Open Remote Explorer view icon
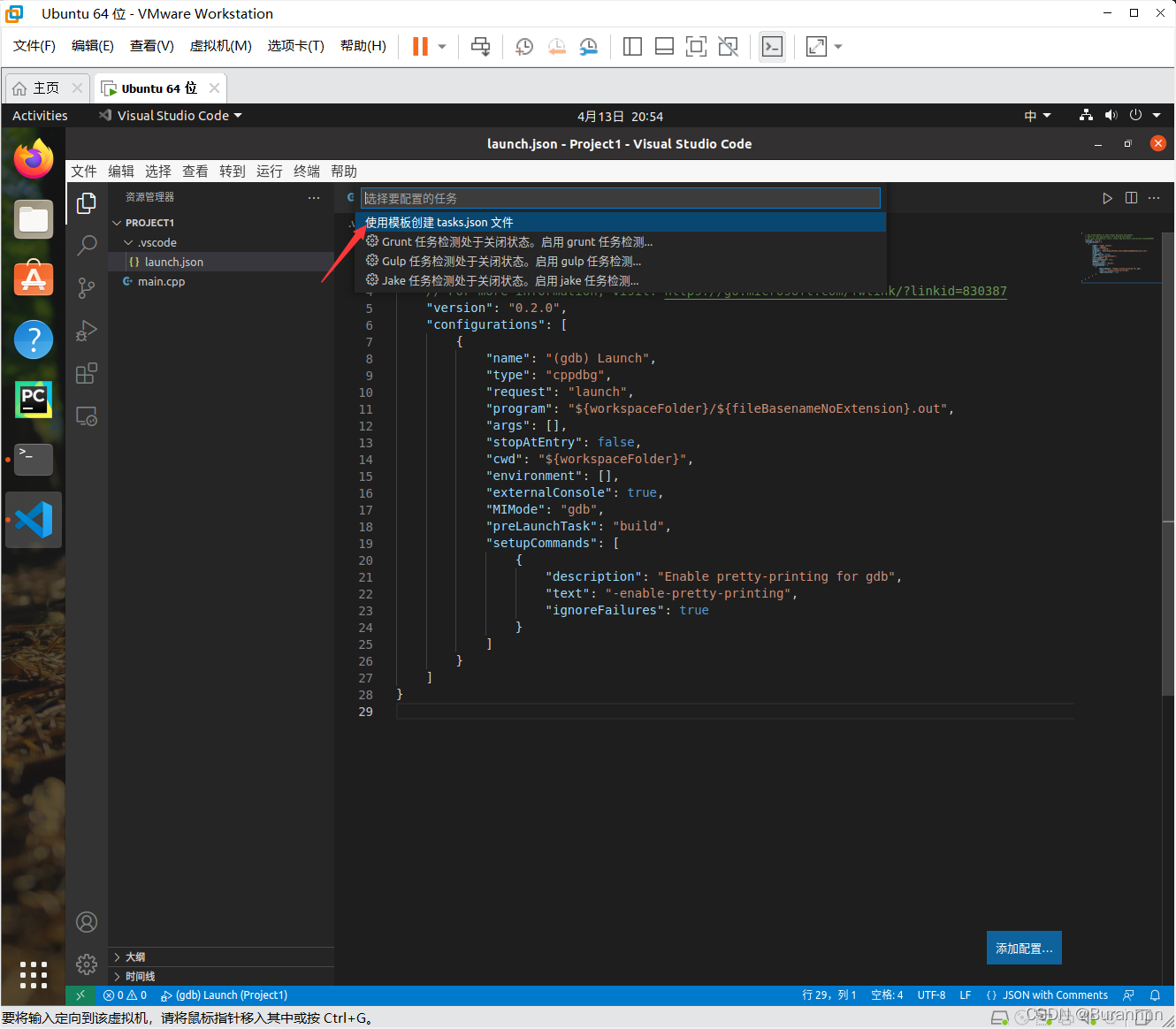Image resolution: width=1176 pixels, height=1029 pixels. coord(87,415)
